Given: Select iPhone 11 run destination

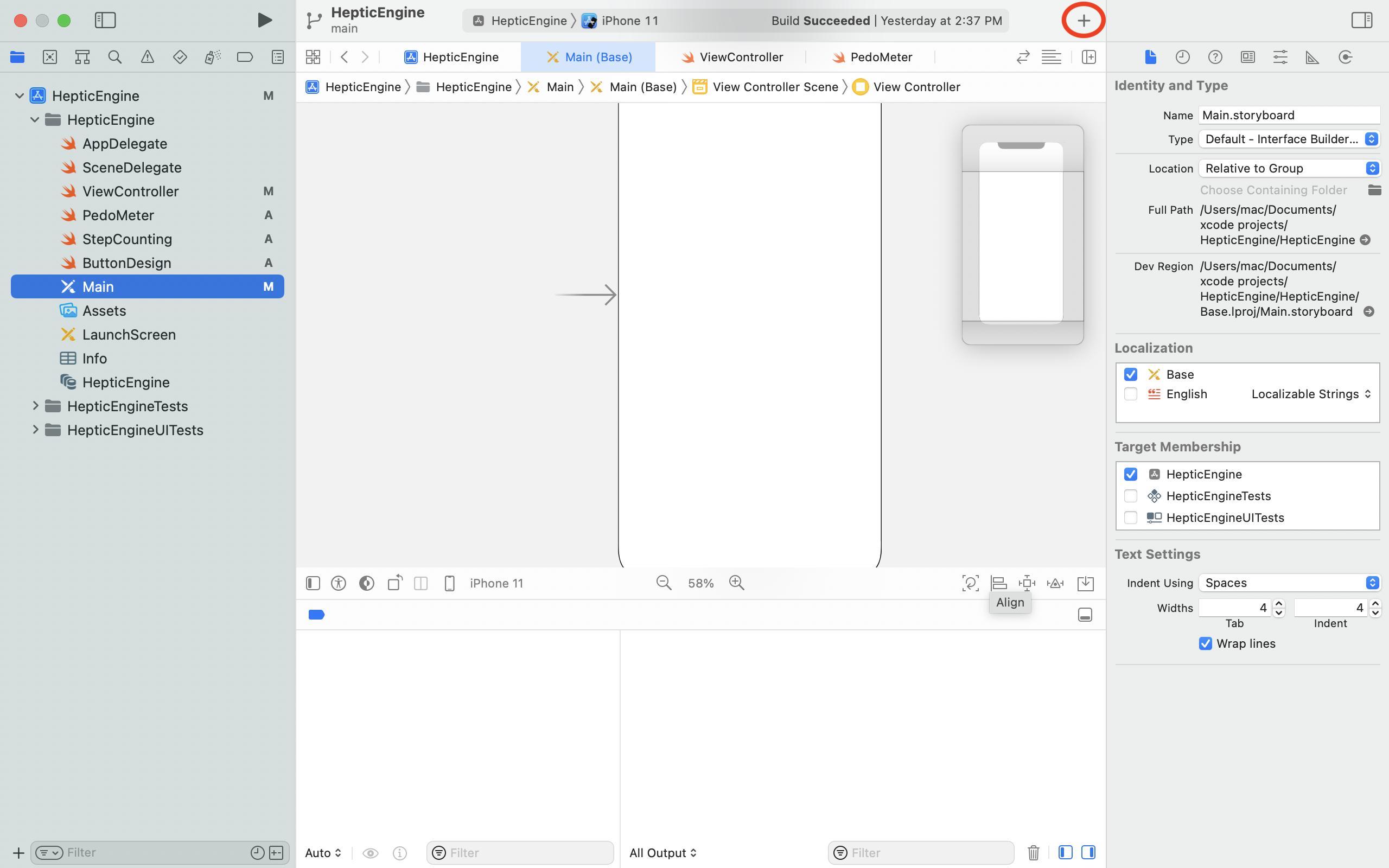Looking at the screenshot, I should tap(620, 21).
